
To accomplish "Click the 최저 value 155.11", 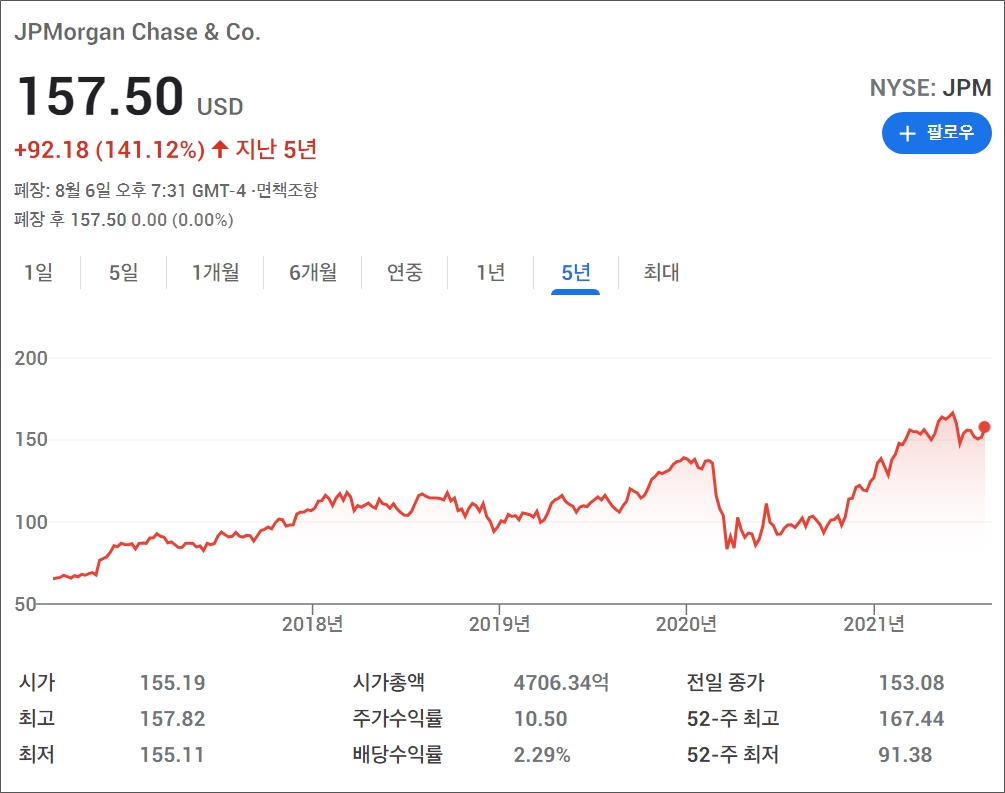I will point(172,755).
